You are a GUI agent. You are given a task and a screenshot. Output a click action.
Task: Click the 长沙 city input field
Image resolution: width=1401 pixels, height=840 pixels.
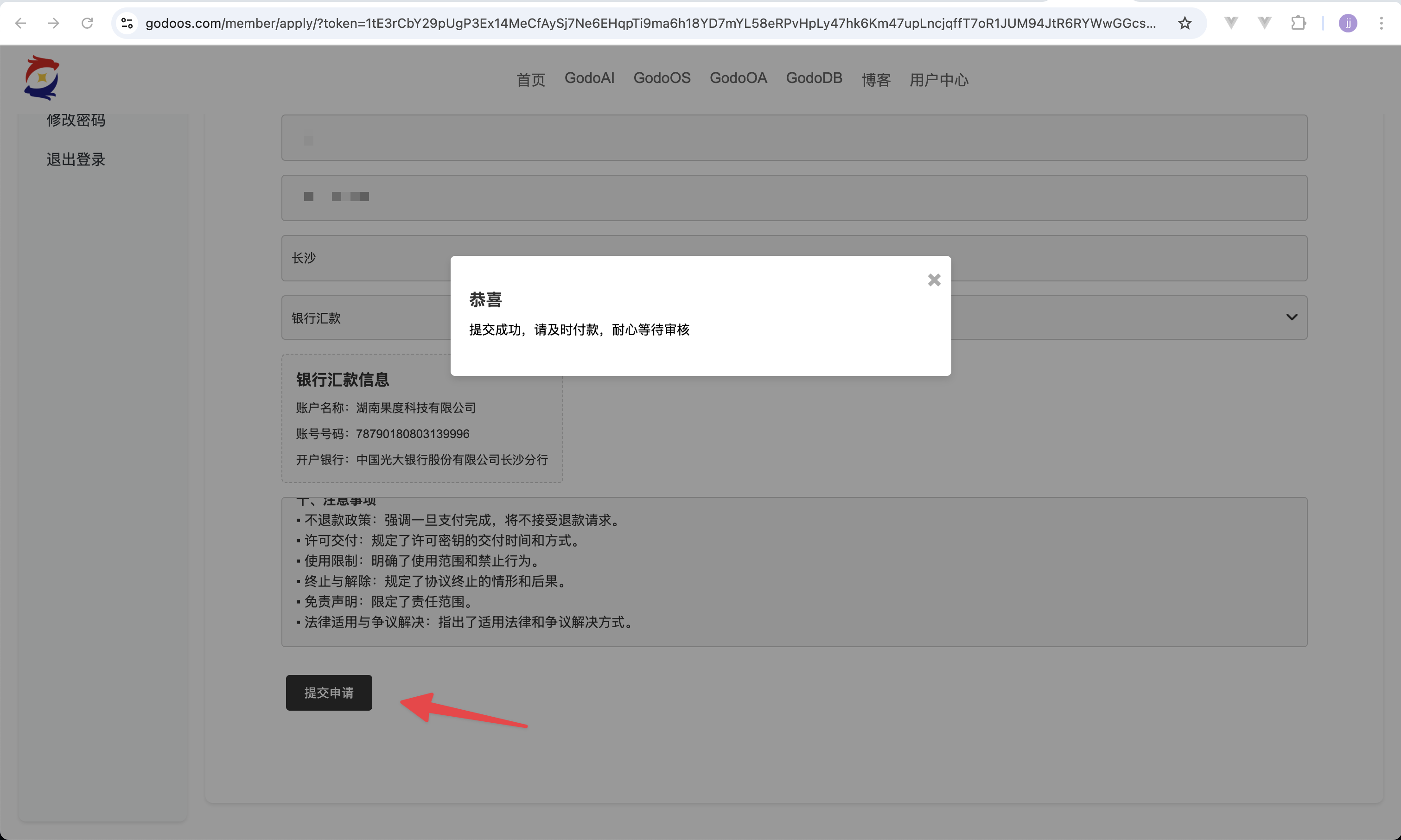coord(794,258)
